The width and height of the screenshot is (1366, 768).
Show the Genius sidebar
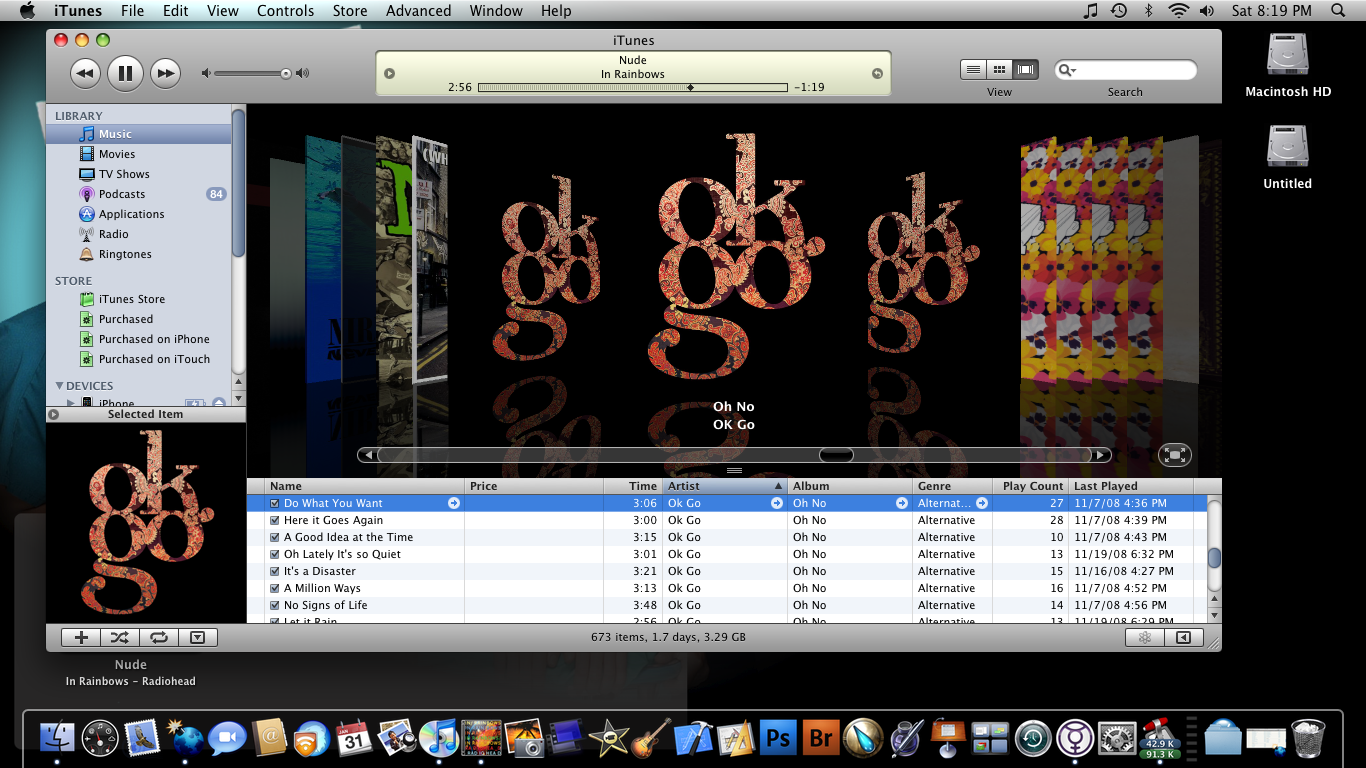tap(1183, 637)
